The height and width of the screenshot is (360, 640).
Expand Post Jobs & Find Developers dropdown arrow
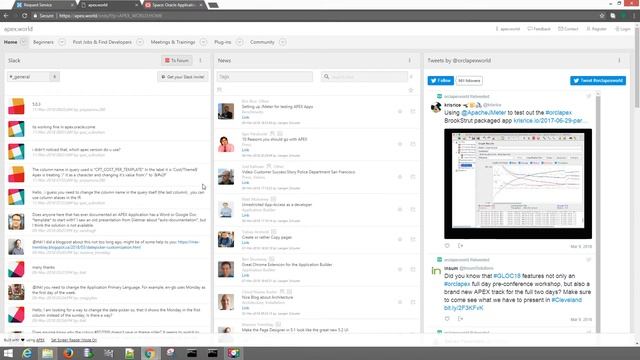coord(140,42)
